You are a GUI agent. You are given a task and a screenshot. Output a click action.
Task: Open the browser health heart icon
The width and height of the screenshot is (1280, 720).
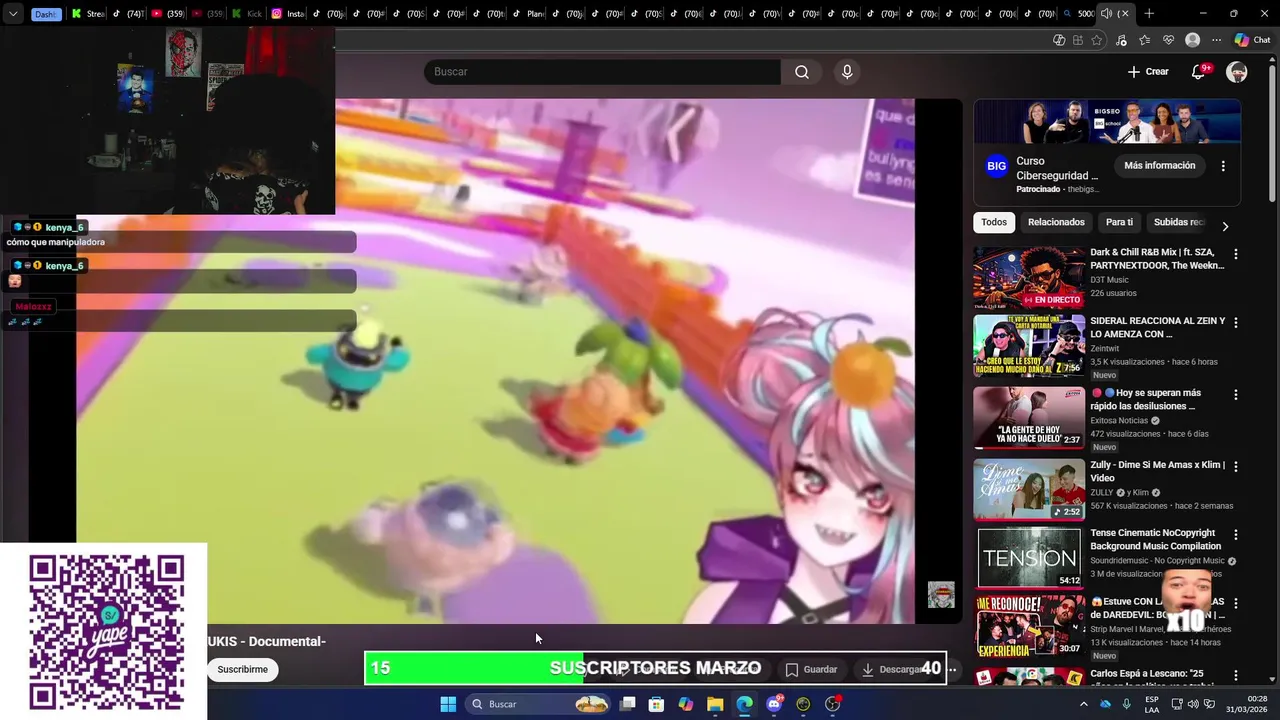1168,40
